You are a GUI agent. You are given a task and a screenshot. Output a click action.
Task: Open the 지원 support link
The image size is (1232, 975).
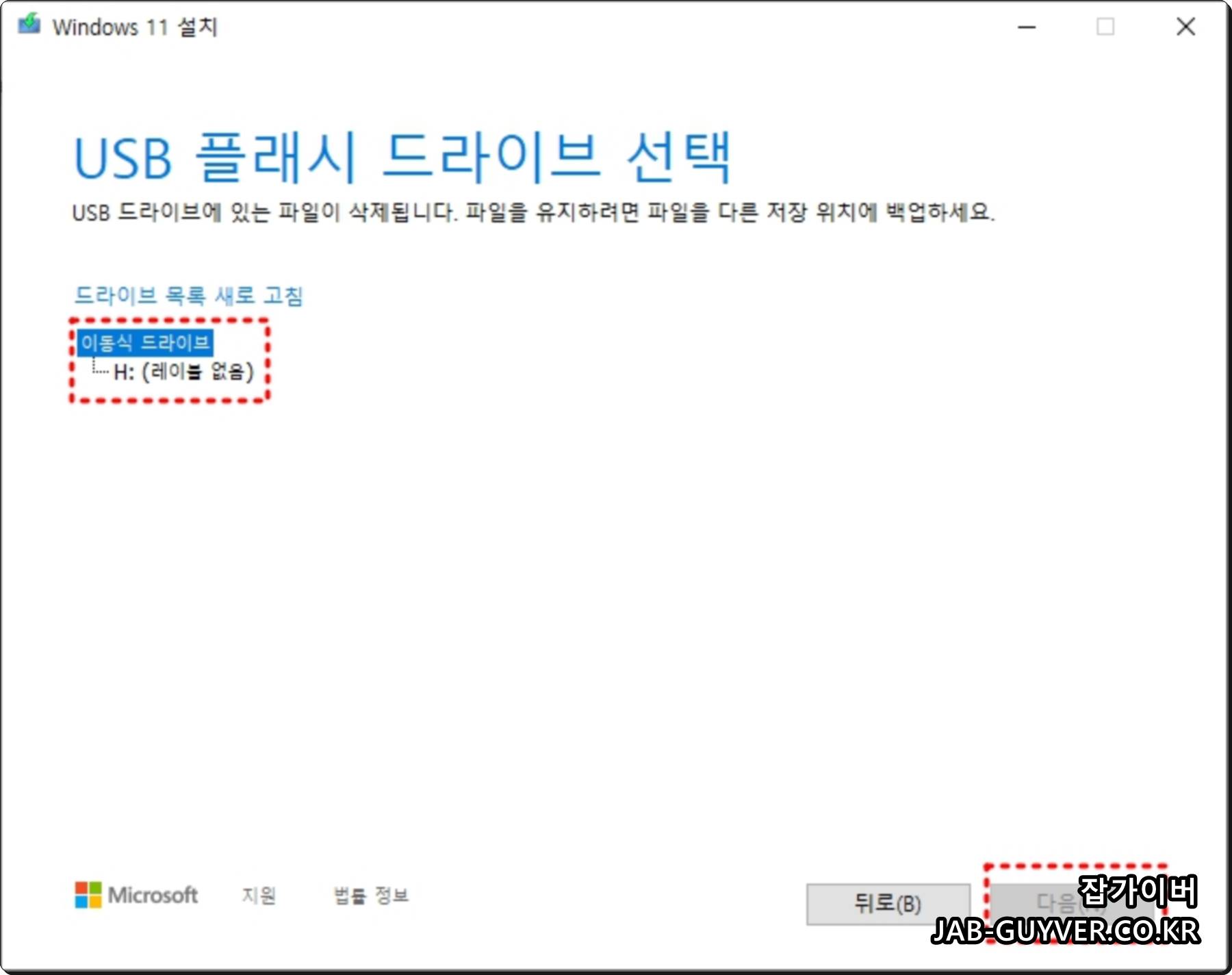pyautogui.click(x=259, y=895)
